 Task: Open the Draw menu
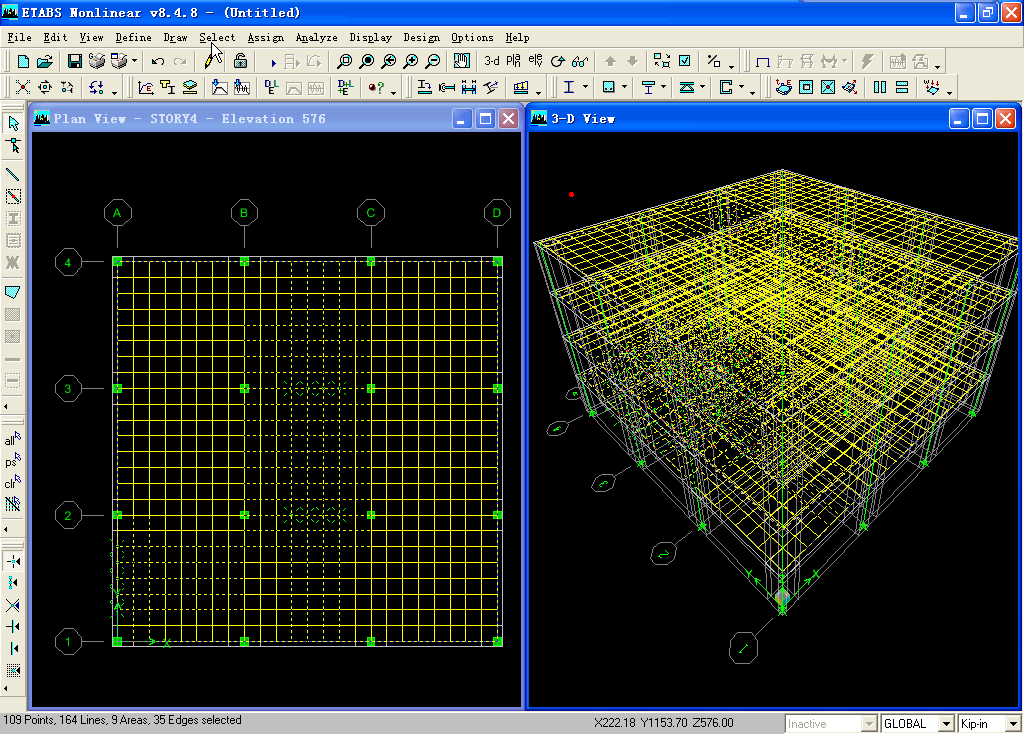[x=175, y=37]
